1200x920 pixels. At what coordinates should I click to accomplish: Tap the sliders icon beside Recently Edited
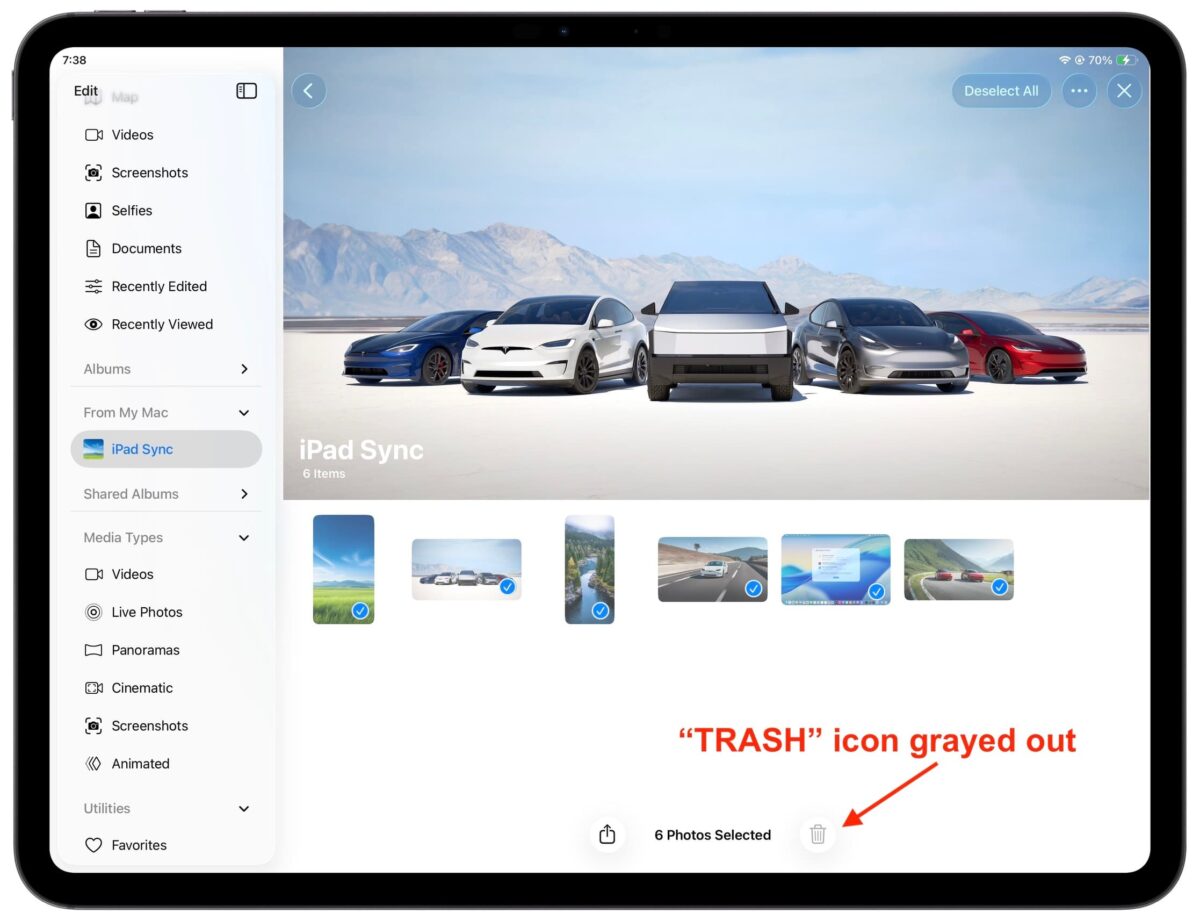click(94, 287)
